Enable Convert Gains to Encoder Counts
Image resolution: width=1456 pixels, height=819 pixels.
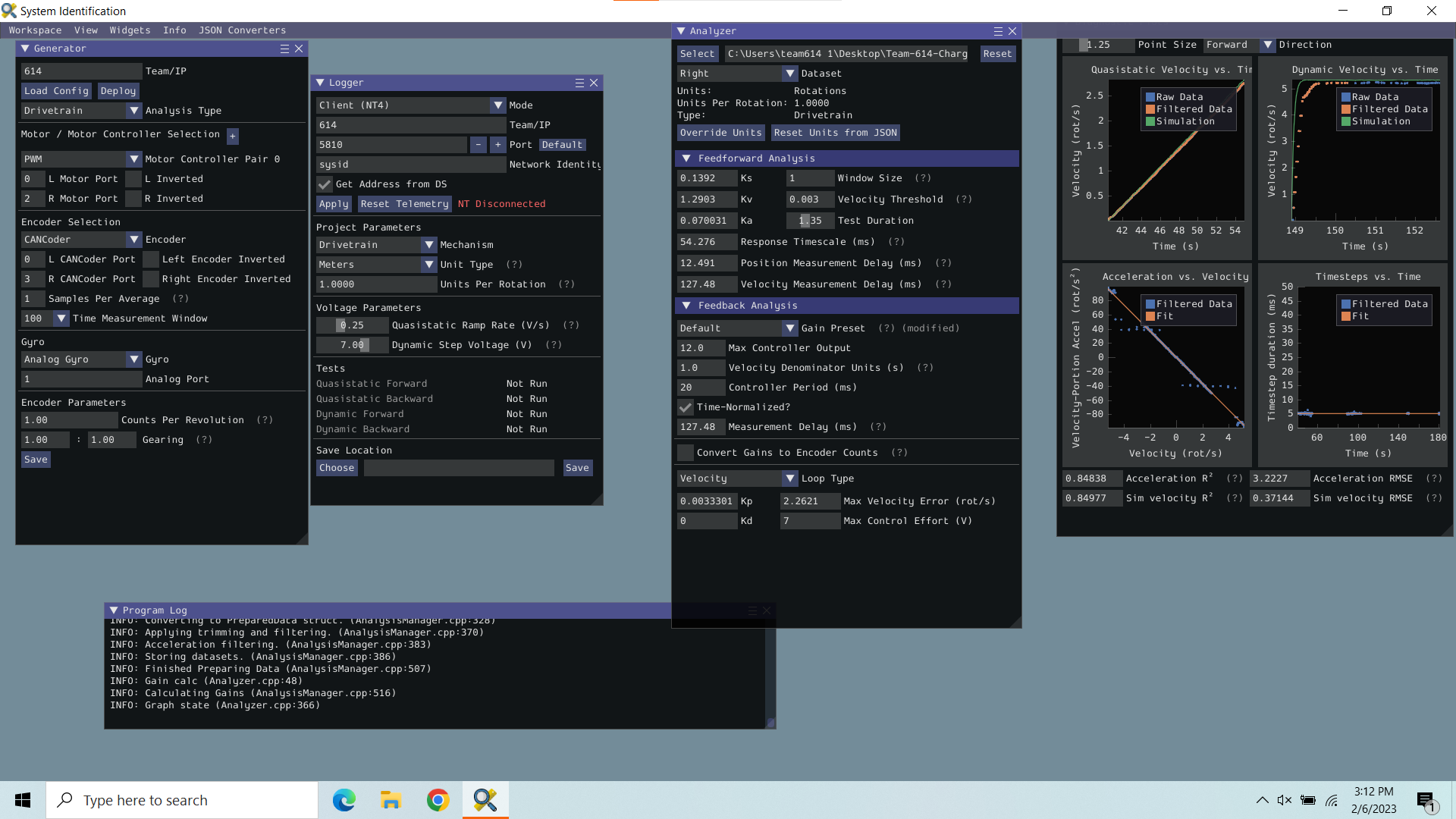(685, 452)
